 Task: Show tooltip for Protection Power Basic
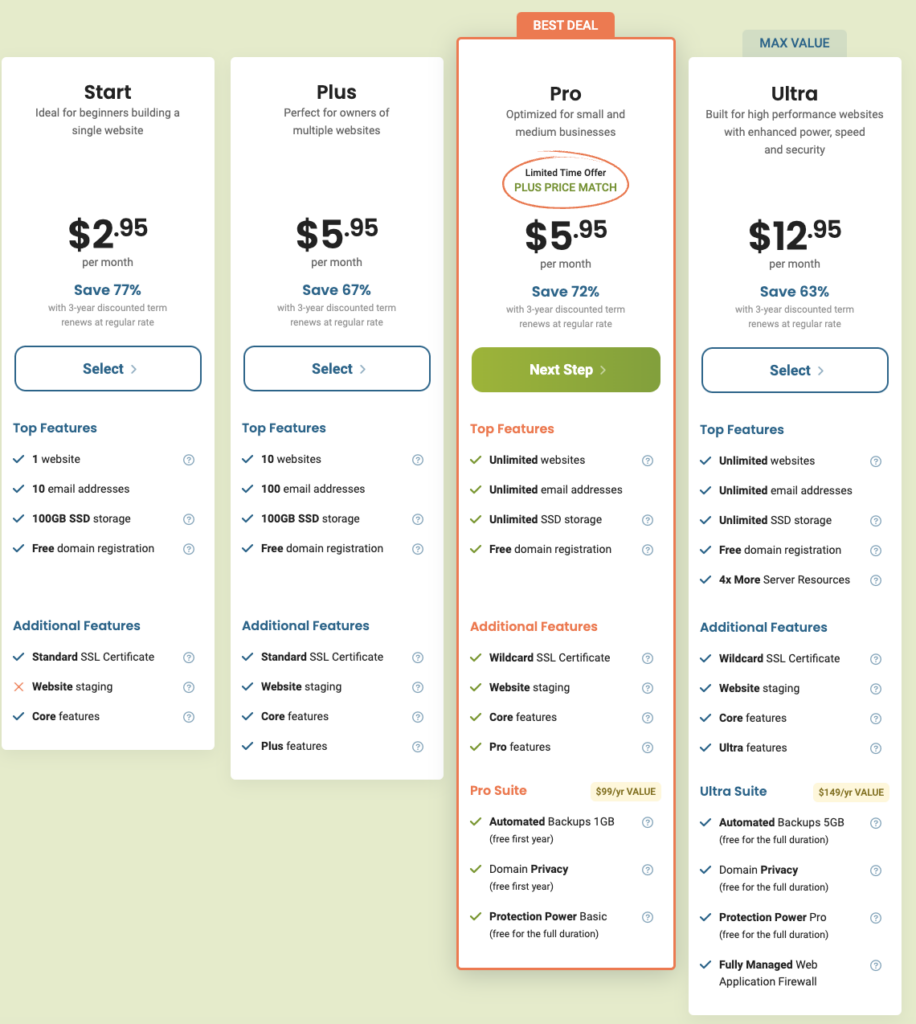647,917
